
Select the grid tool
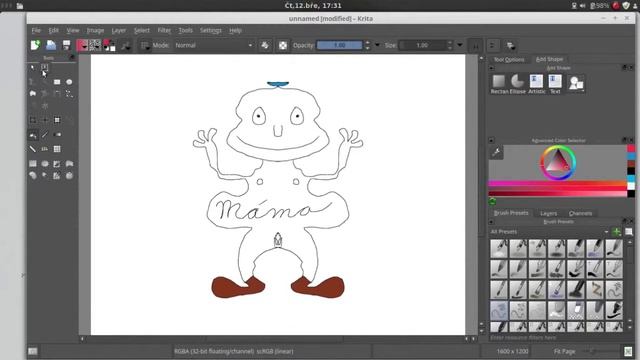[x=57, y=149]
